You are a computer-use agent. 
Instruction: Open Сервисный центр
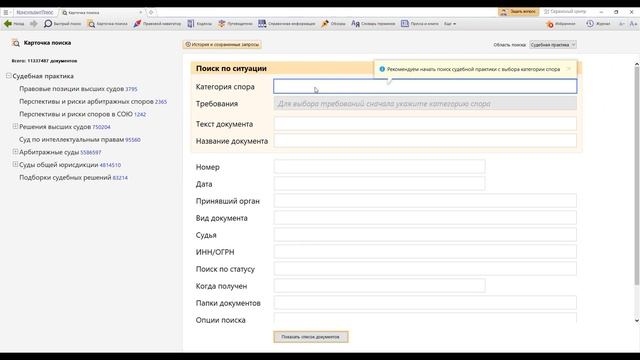564,12
